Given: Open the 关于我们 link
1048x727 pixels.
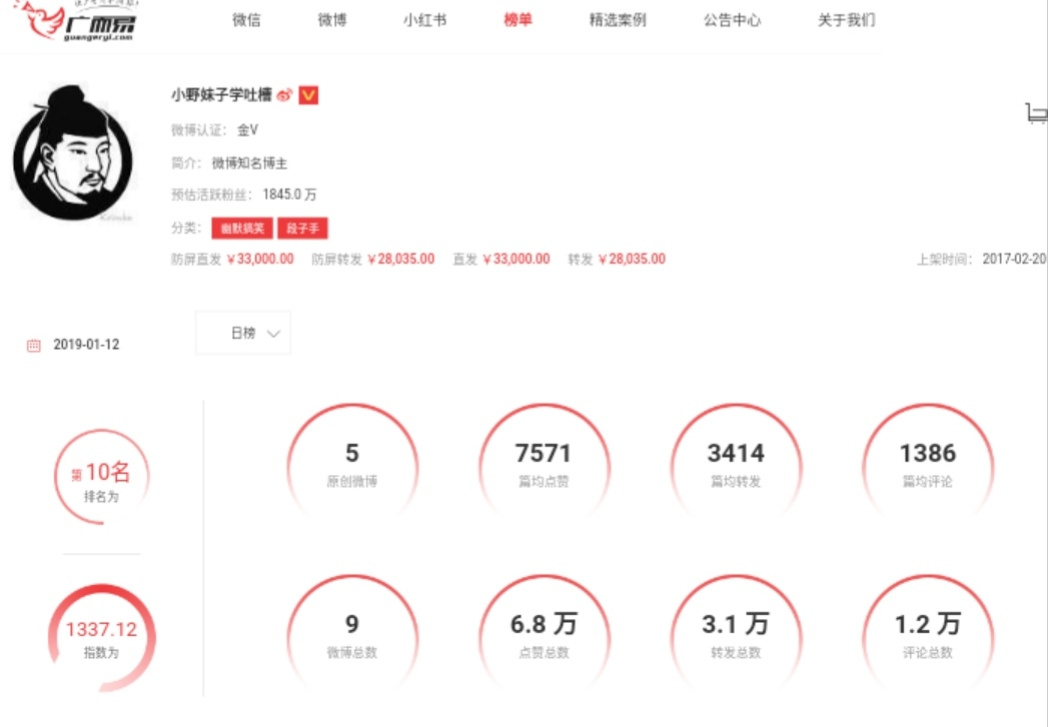Looking at the screenshot, I should click(846, 20).
